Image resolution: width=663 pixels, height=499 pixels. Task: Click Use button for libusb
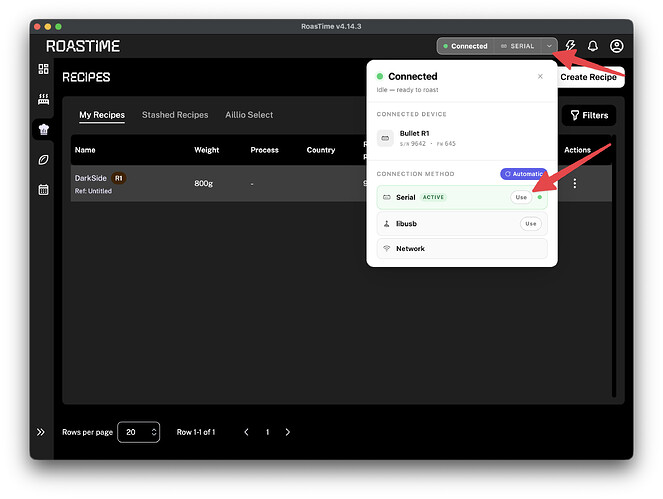pos(531,224)
